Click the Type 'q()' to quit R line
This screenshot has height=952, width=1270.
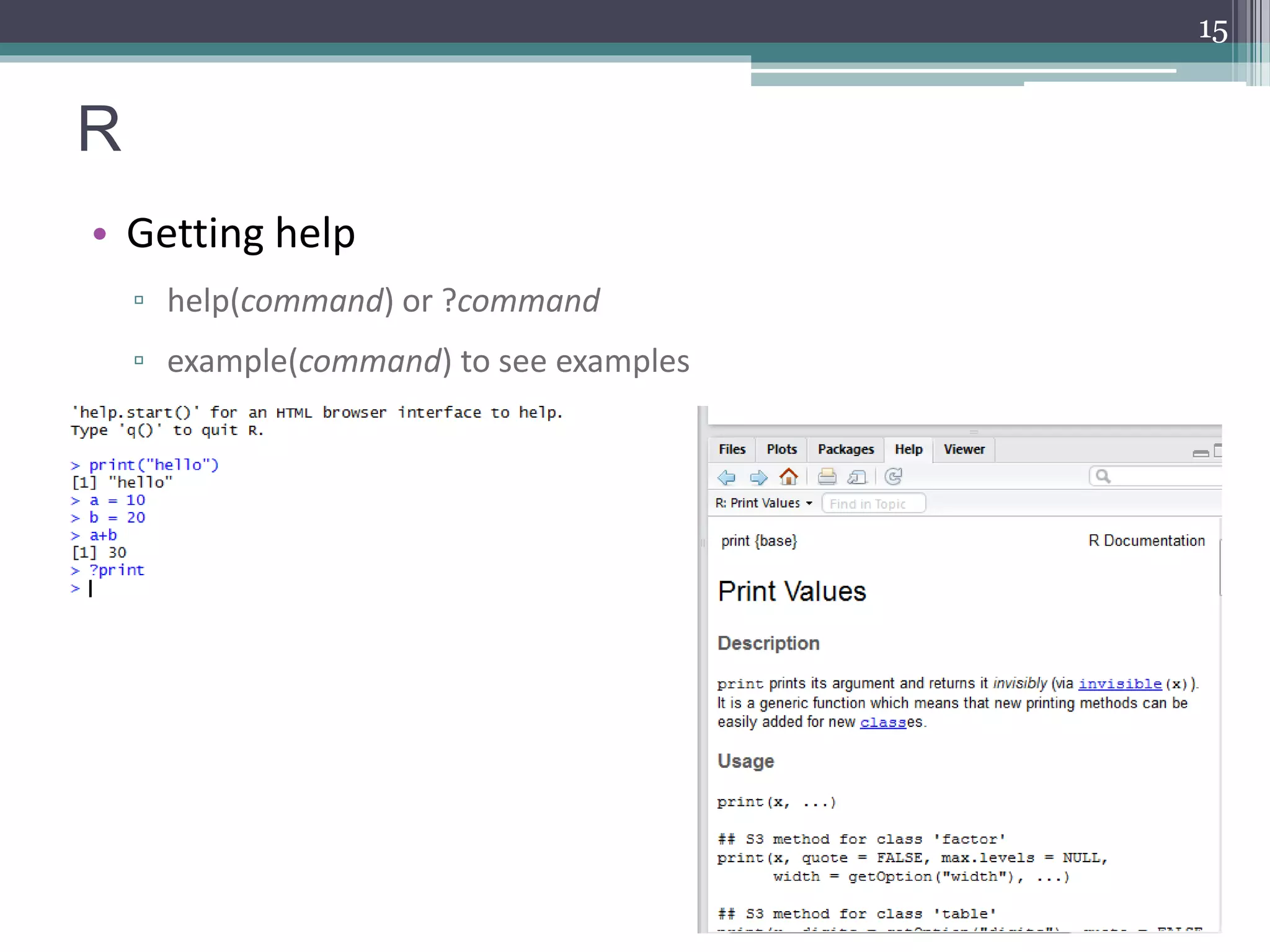click(x=167, y=430)
